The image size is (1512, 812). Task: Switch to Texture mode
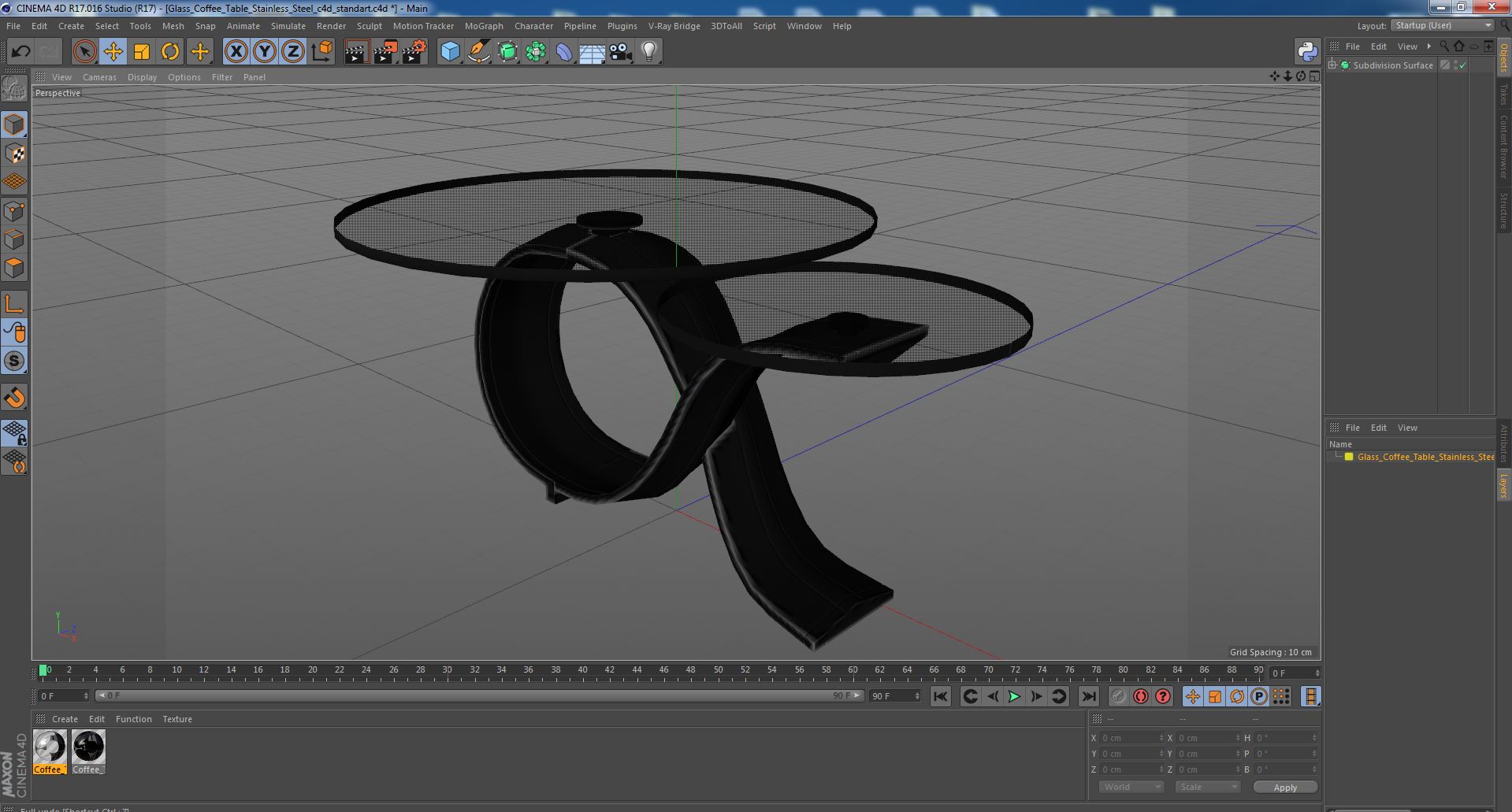click(14, 154)
